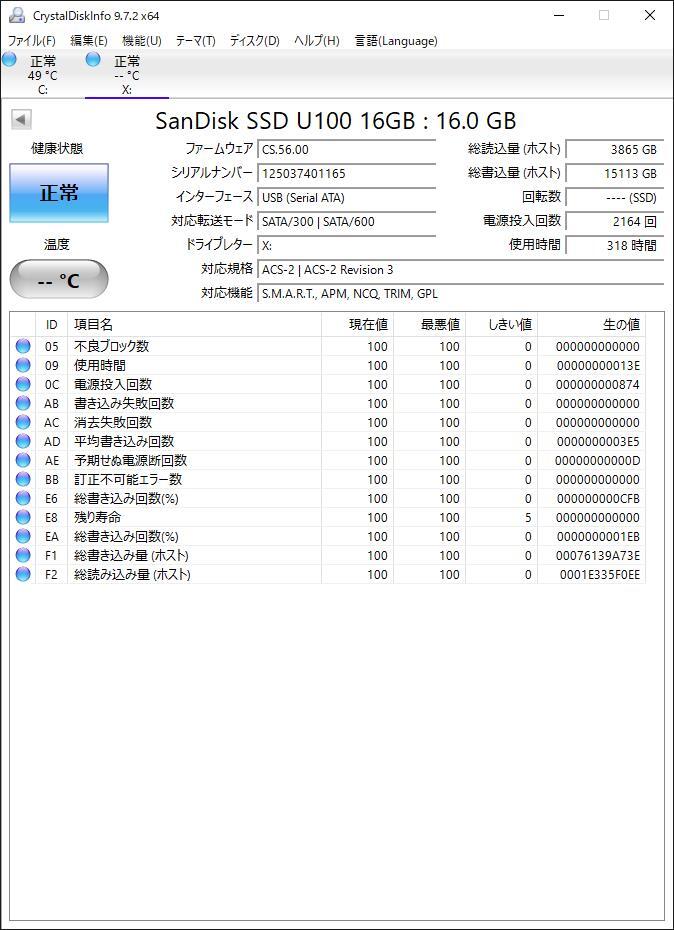The height and width of the screenshot is (930, 674).
Task: Click the 現在値 column header
Action: click(357, 324)
